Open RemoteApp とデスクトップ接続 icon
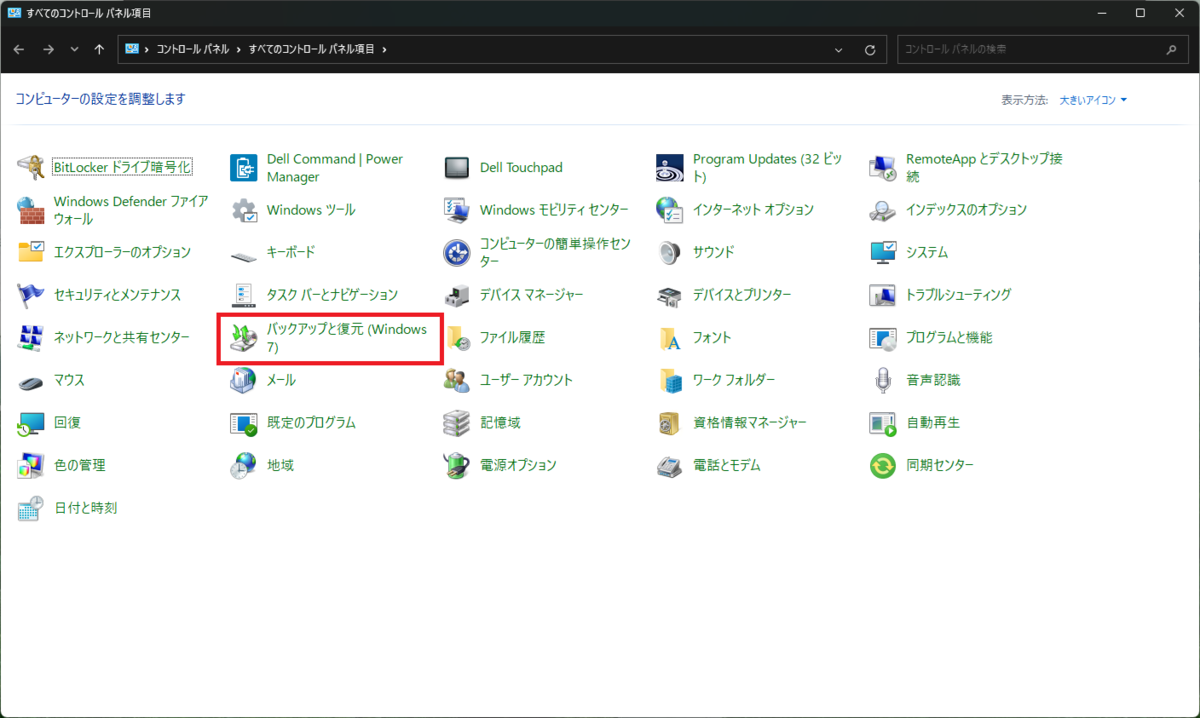This screenshot has width=1200, height=718. (883, 167)
